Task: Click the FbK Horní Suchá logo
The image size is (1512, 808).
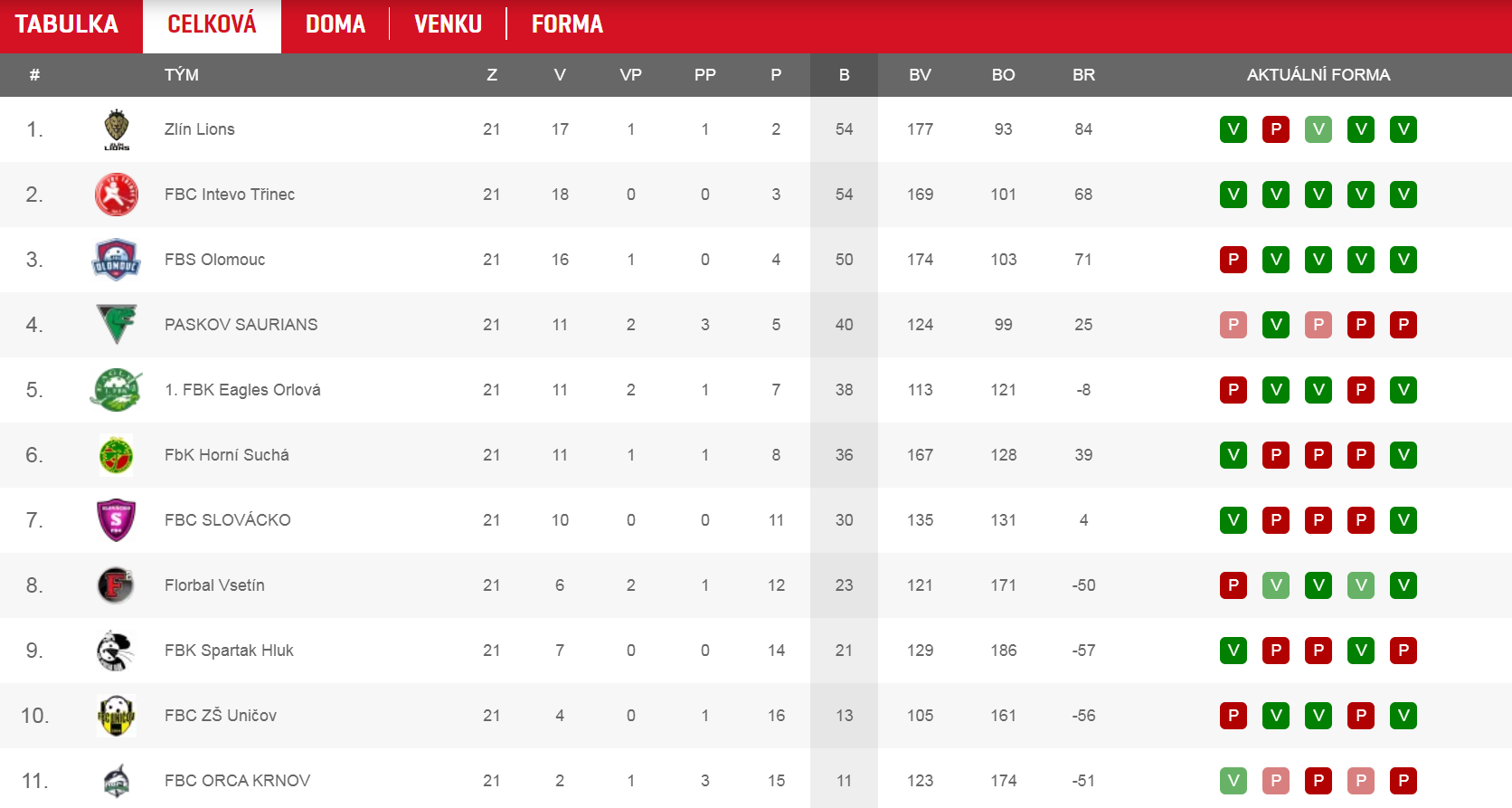Action: (117, 455)
